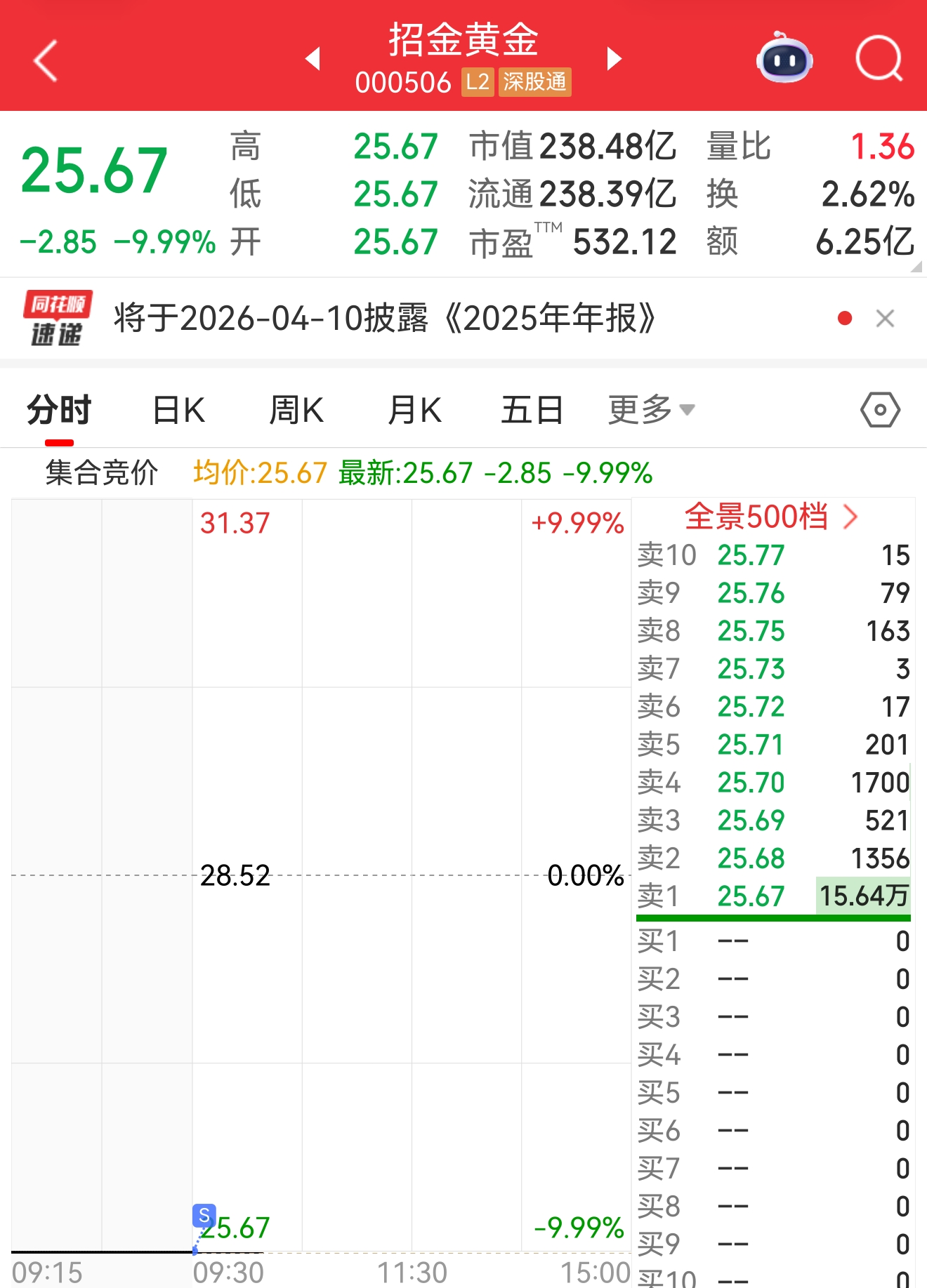The width and height of the screenshot is (927, 1288).
Task: Select the 买5 order row
Action: (773, 1093)
